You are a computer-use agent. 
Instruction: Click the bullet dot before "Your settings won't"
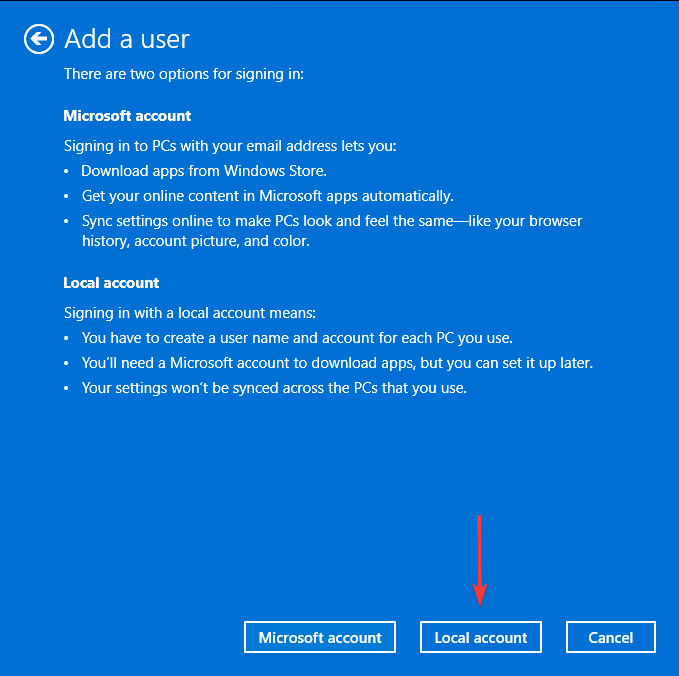pos(66,388)
